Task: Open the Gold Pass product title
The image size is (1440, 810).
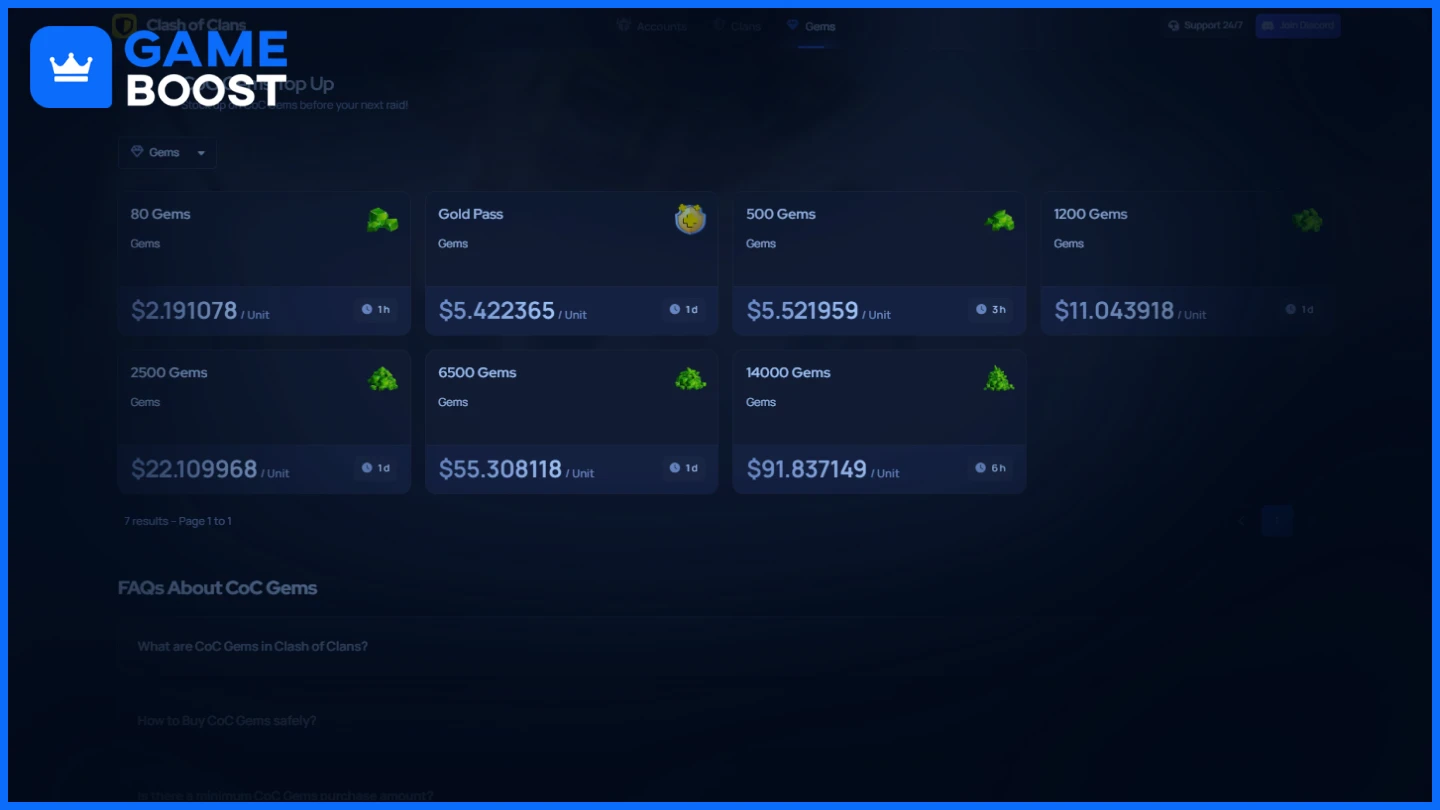Action: [471, 214]
